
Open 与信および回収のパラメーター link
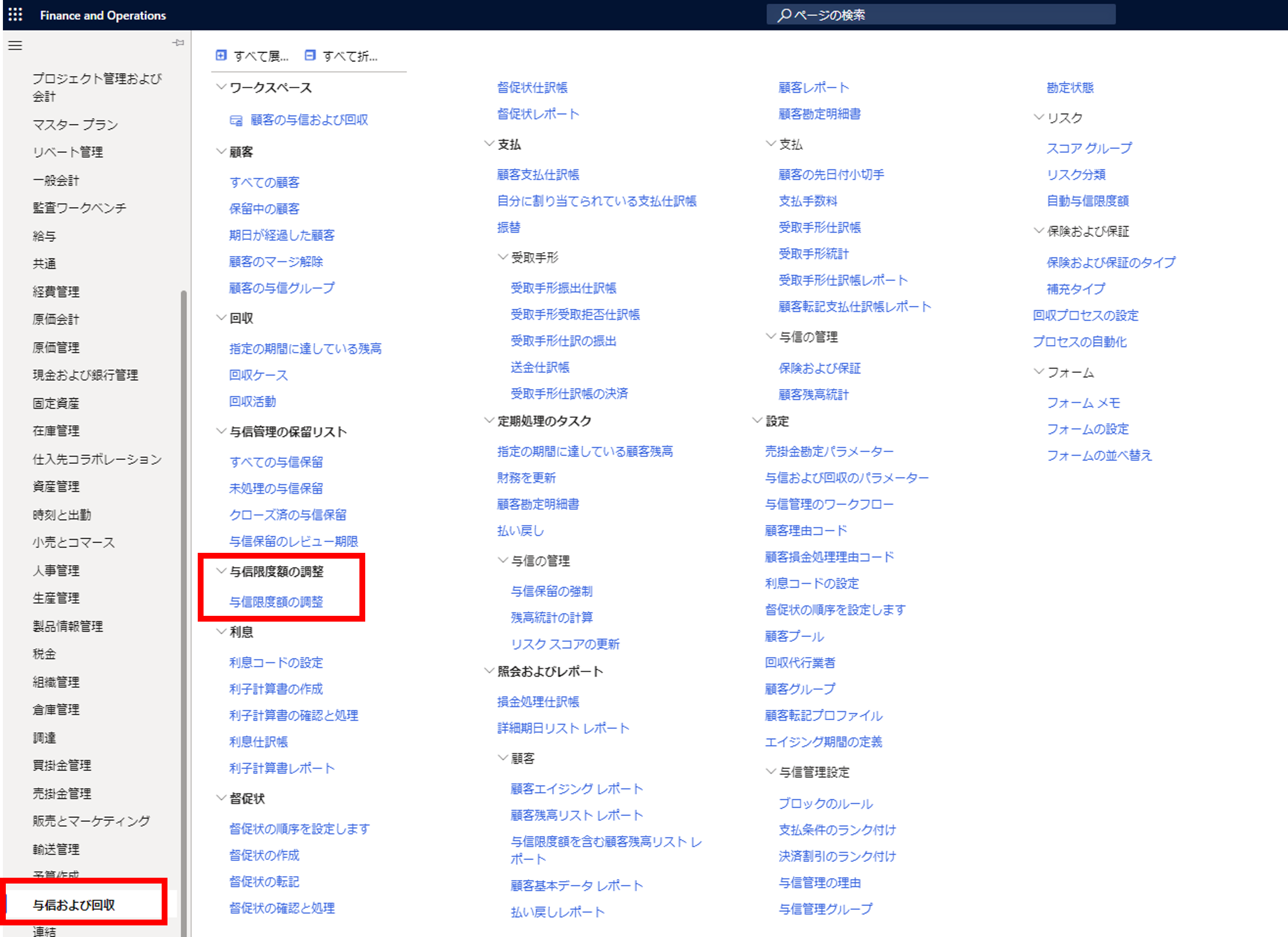847,477
